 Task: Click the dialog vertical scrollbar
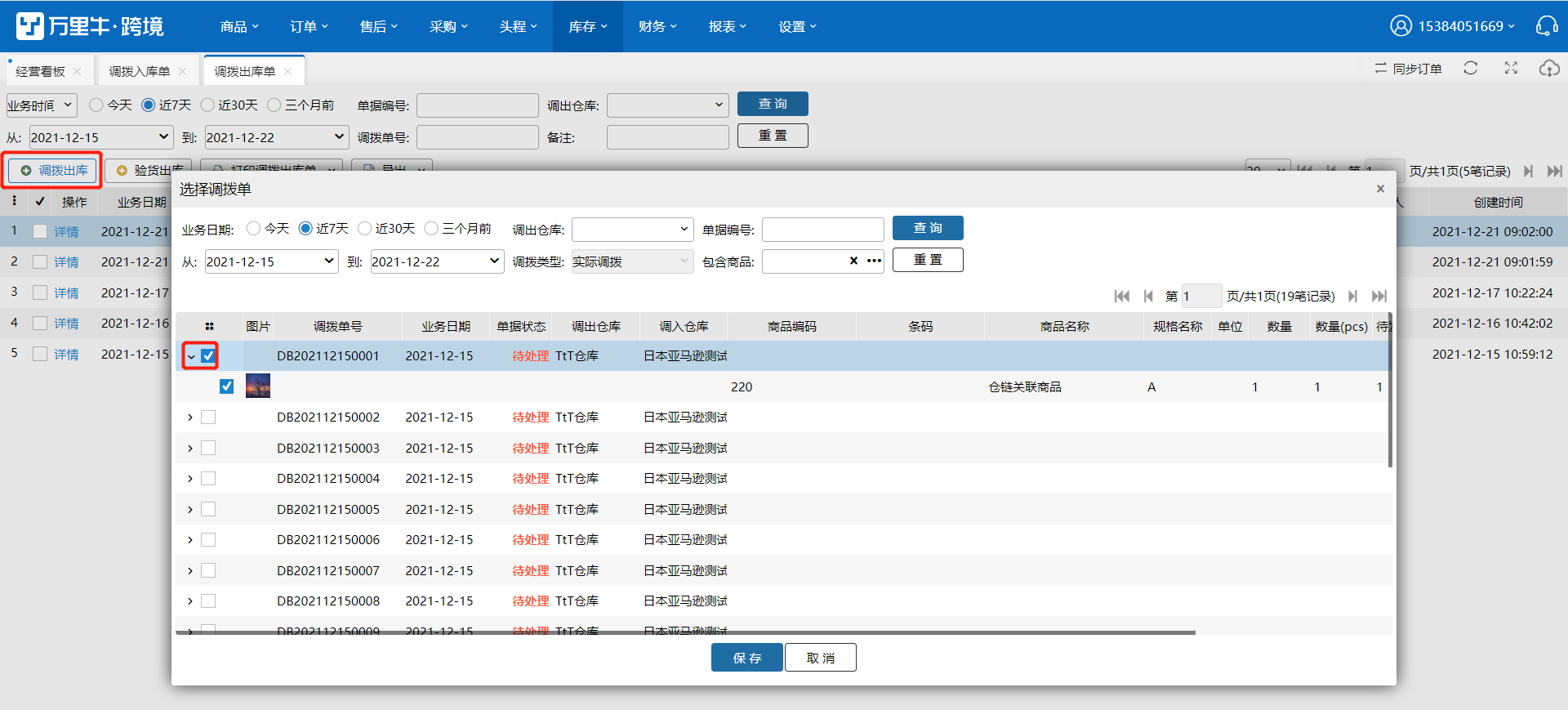[x=1390, y=390]
